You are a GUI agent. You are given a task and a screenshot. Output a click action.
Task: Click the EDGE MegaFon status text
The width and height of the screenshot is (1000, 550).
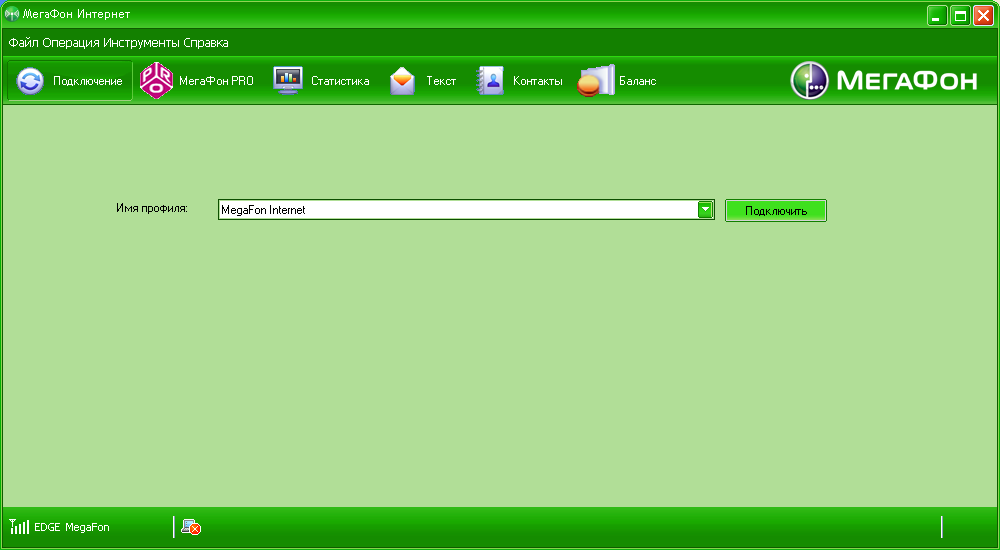(x=71, y=527)
